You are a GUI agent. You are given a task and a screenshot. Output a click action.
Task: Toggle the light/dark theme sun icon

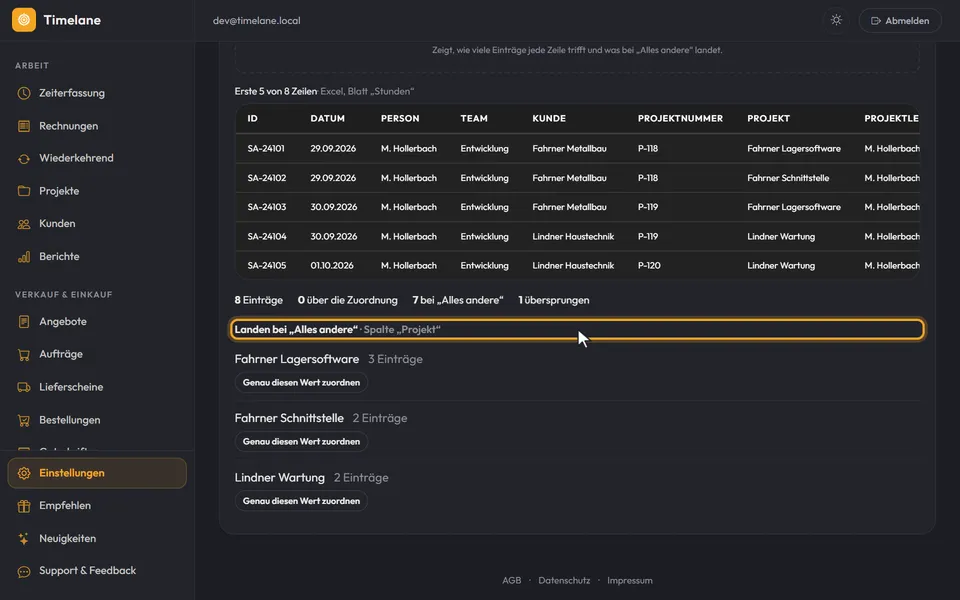(836, 20)
